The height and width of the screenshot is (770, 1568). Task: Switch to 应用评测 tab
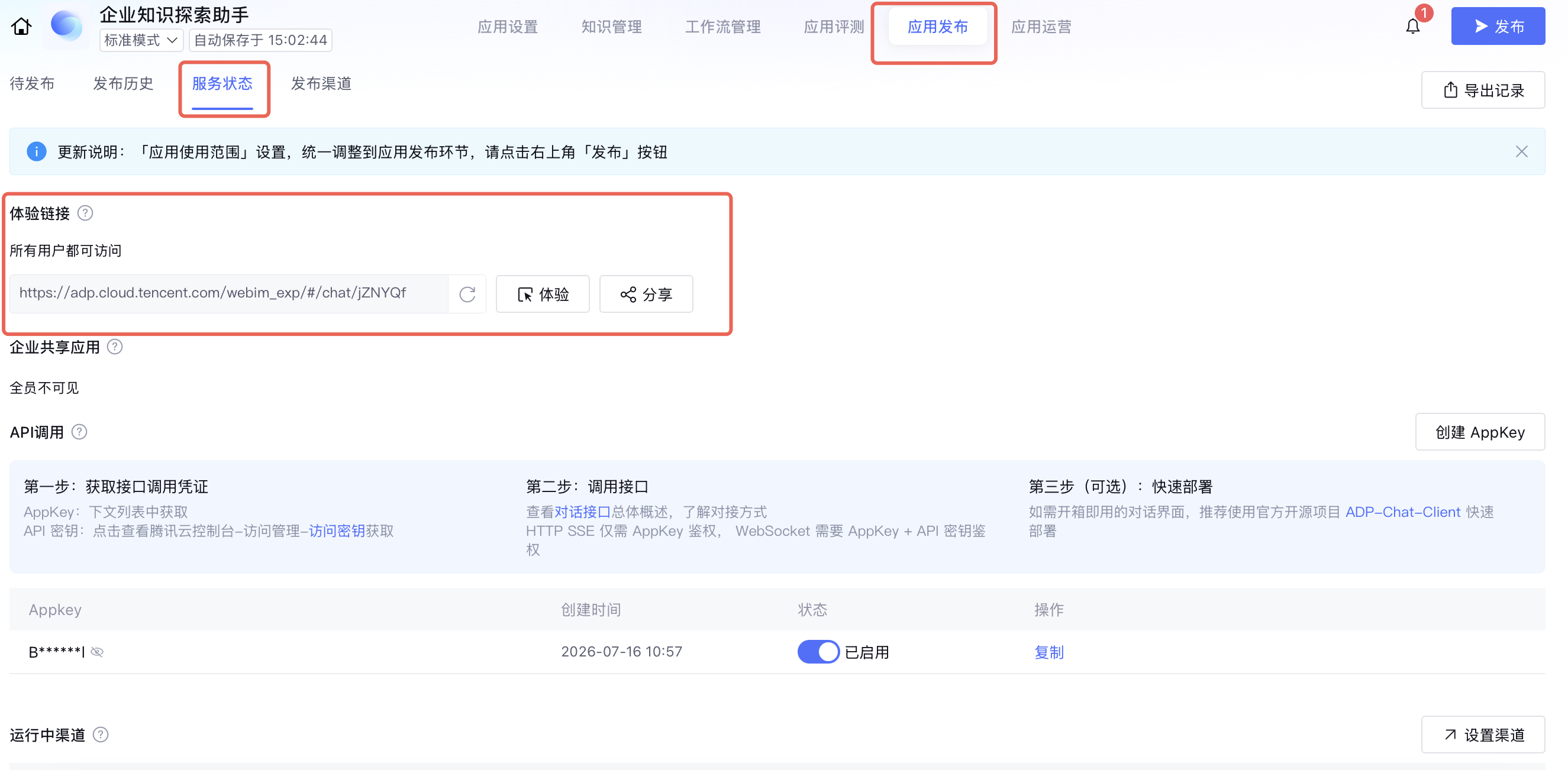click(x=834, y=27)
